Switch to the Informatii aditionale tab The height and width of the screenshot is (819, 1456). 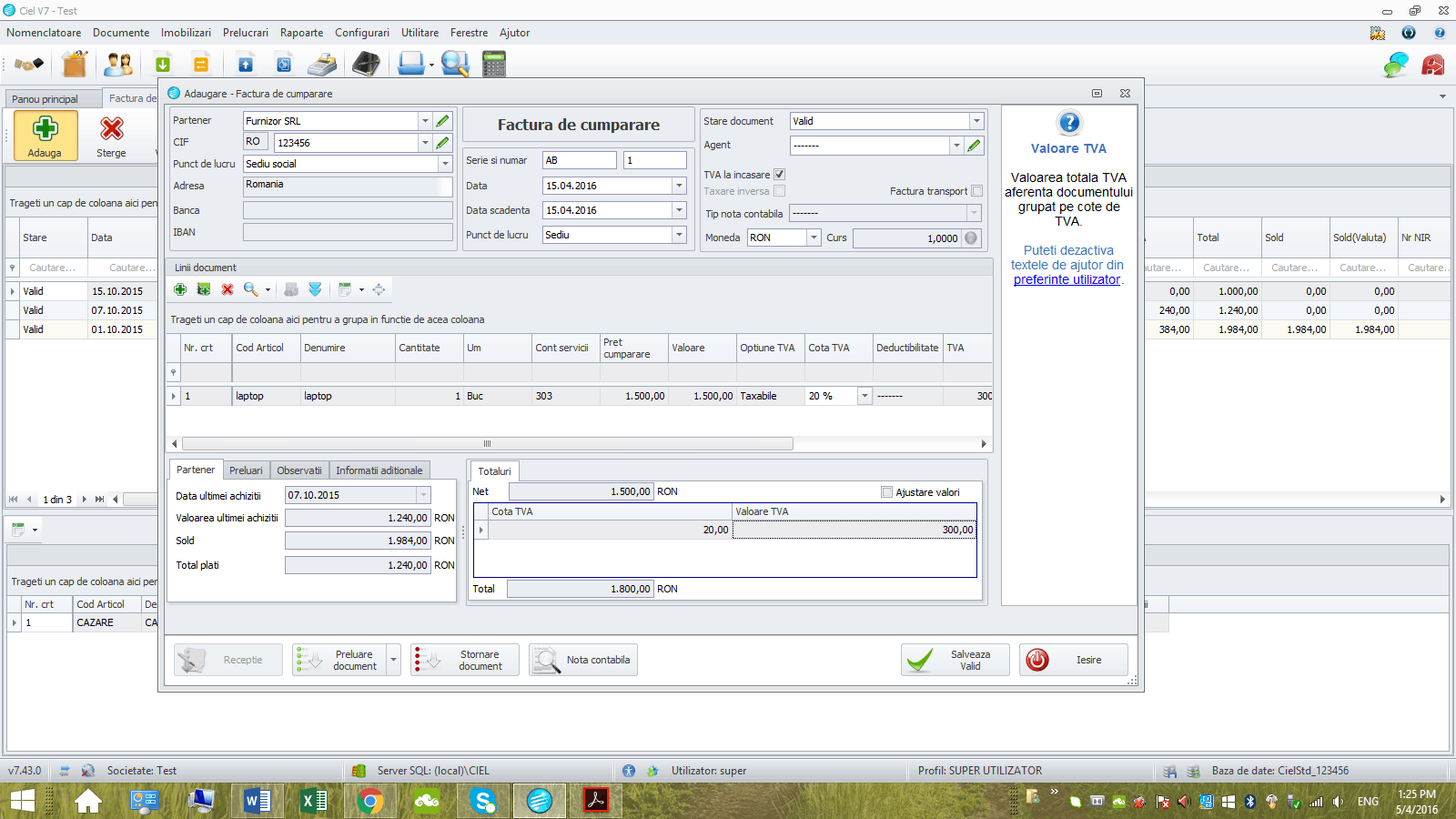[379, 470]
